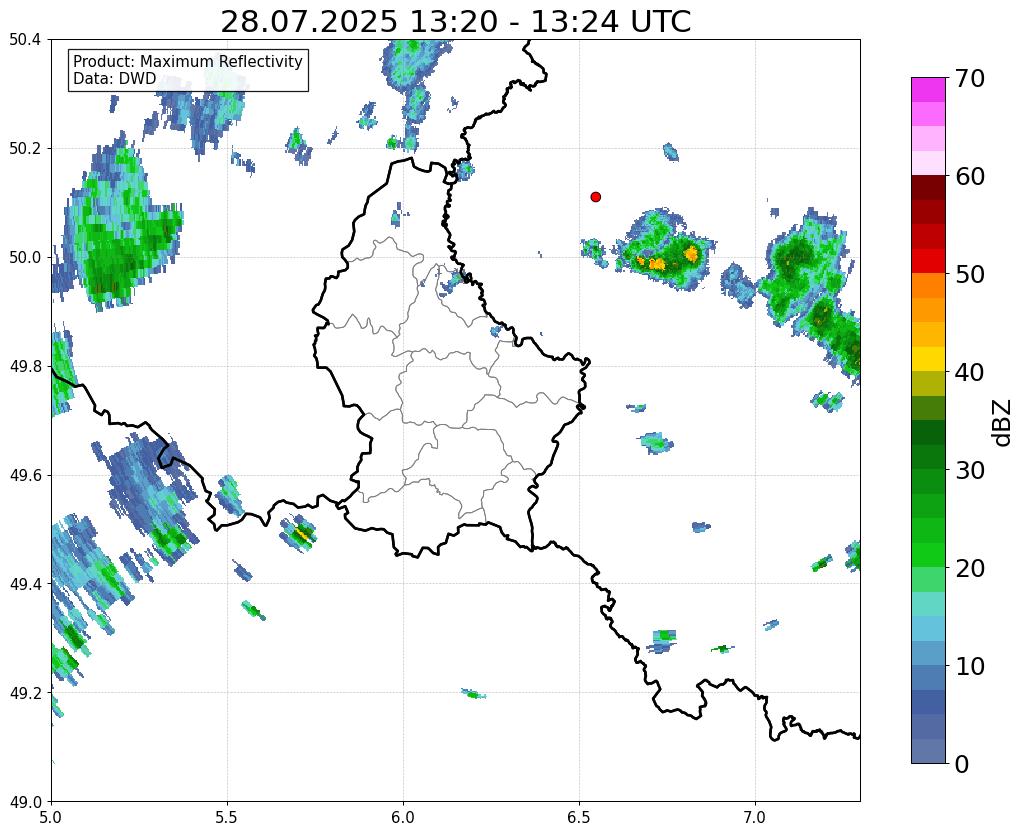Viewport: 1023px width, 834px height.
Task: Click the 0 tick label on colorbar
Action: (x=962, y=764)
